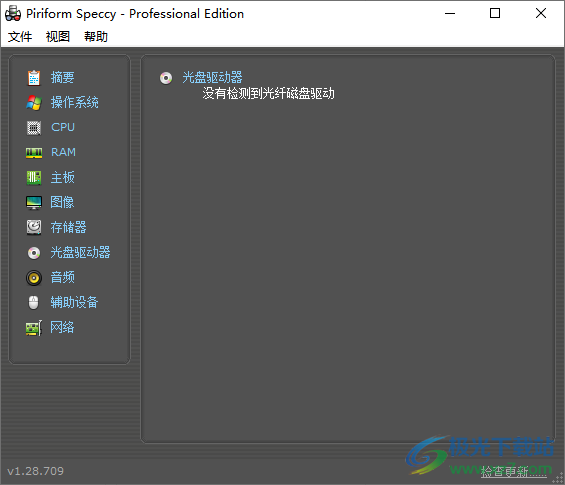This screenshot has width=565, height=485.
Task: Show the CPU information section
Action: tap(63, 127)
